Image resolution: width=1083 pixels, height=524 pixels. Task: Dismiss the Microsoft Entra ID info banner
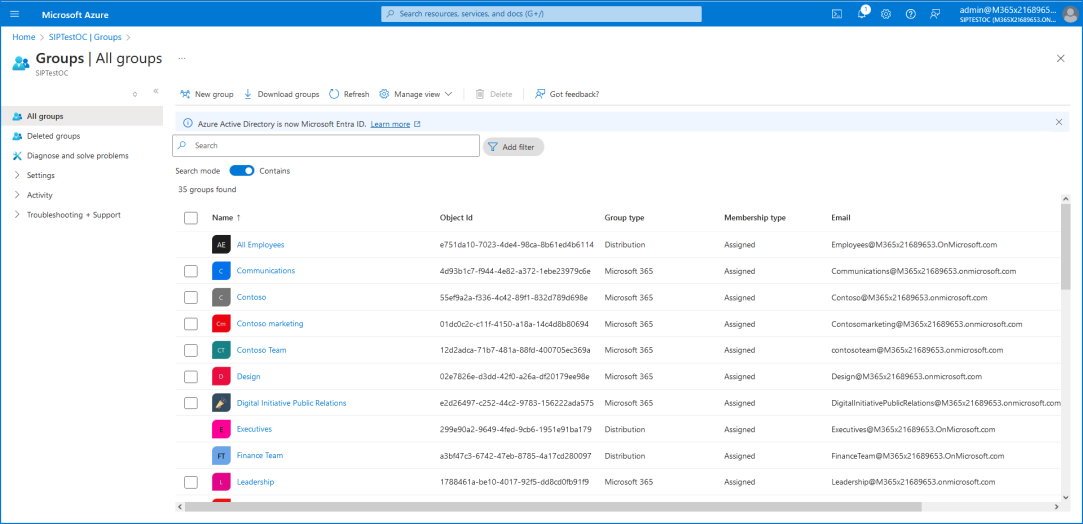tap(1059, 122)
